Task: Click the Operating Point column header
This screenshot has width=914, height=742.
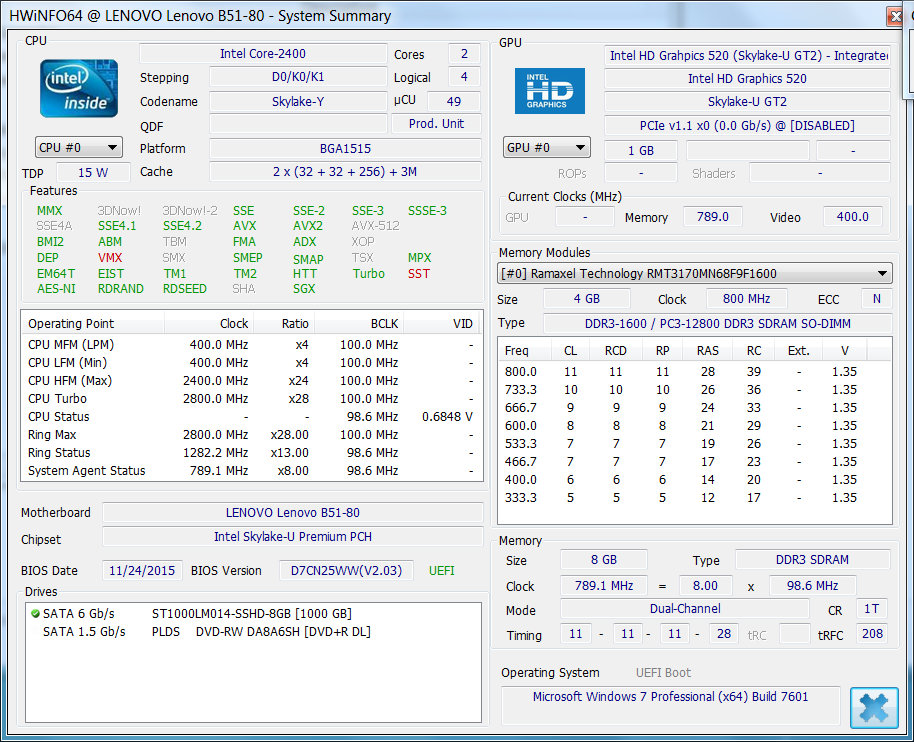Action: point(93,323)
